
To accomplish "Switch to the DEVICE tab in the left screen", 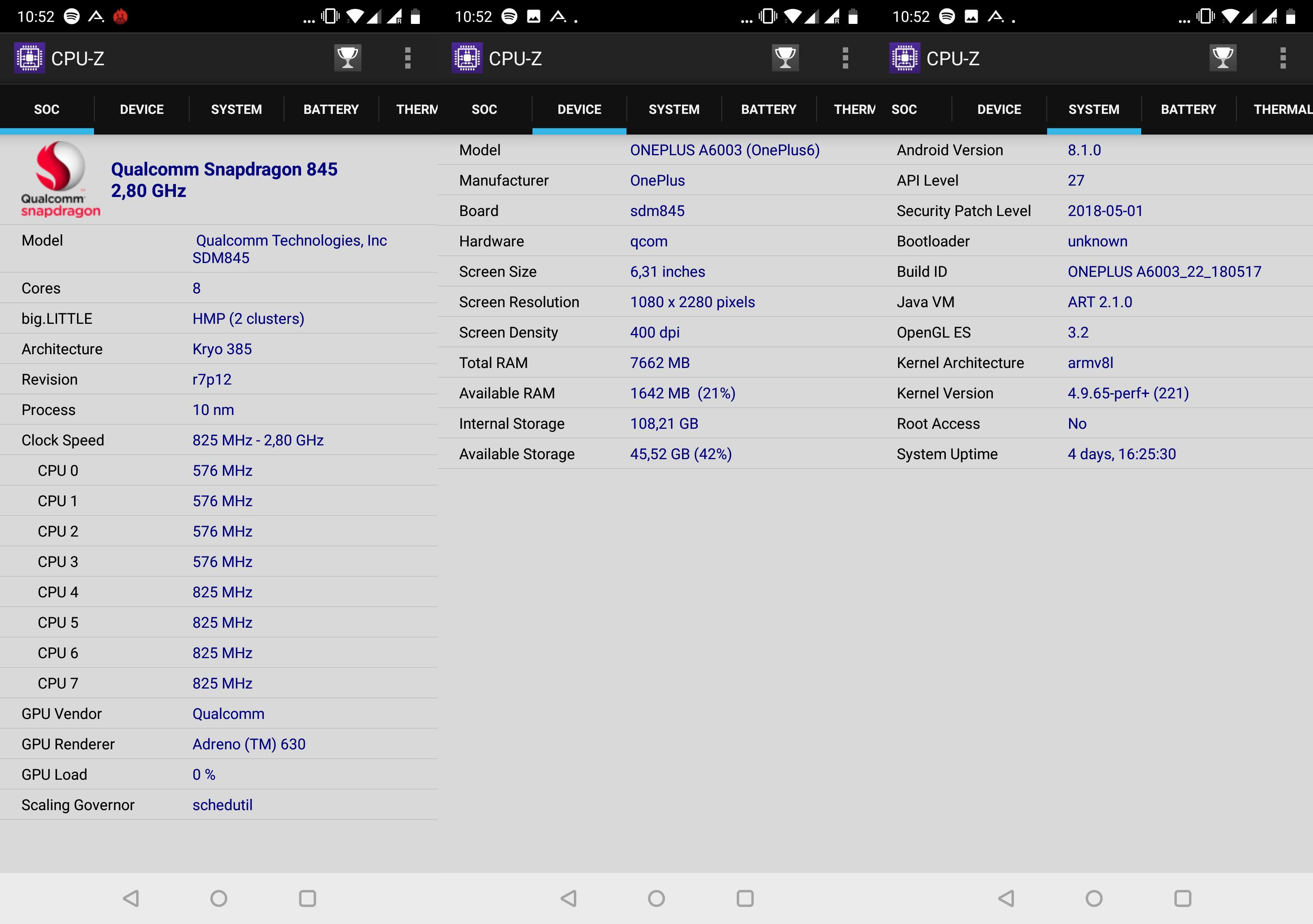I will click(x=142, y=109).
